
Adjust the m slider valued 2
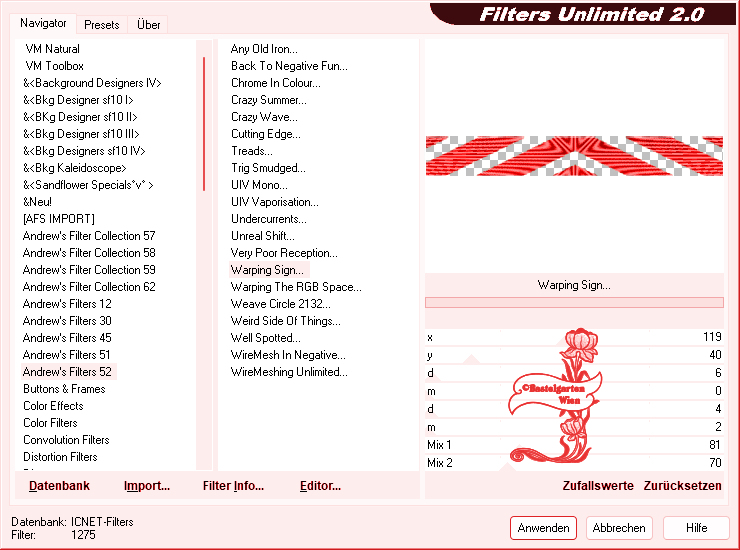point(574,427)
